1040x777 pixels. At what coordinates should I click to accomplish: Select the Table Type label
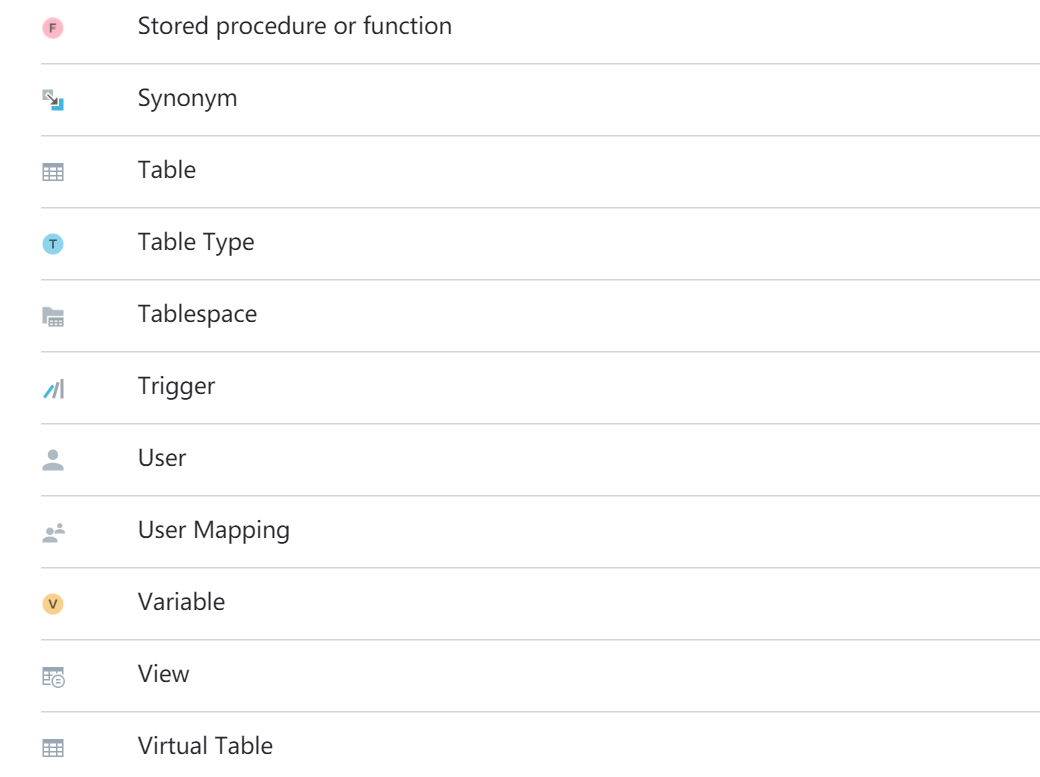196,242
